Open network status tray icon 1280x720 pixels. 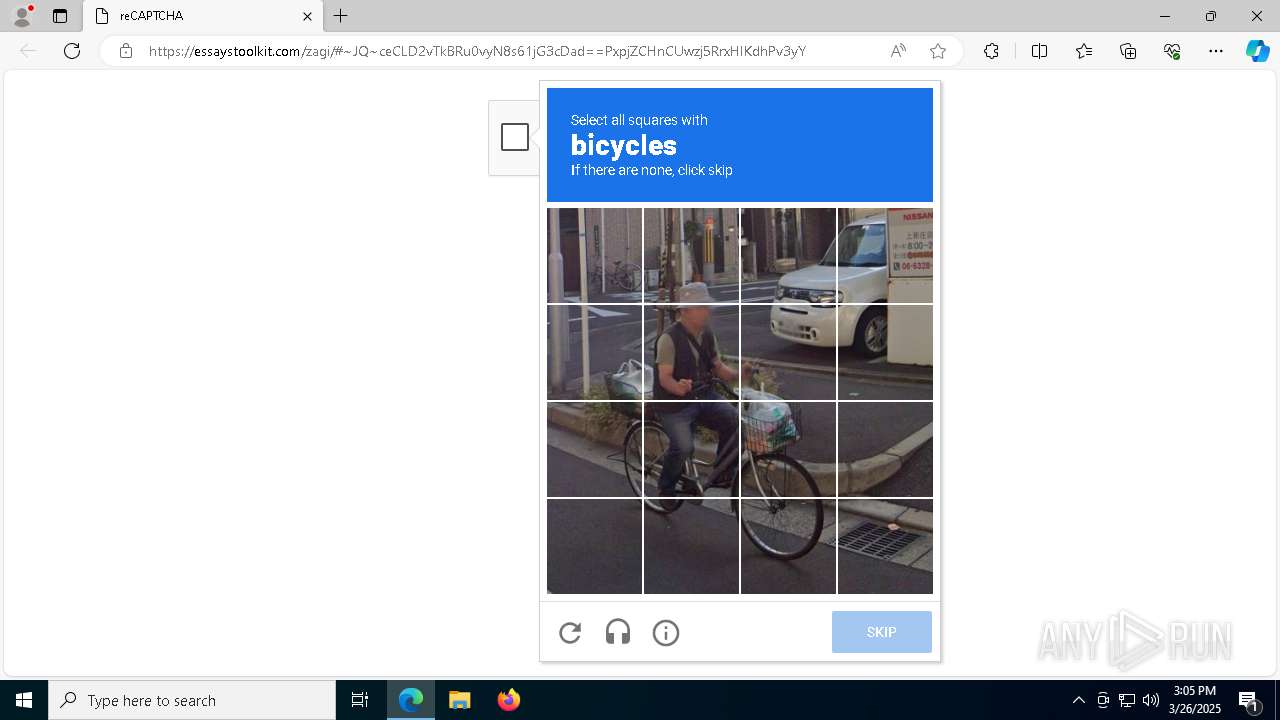point(1127,700)
